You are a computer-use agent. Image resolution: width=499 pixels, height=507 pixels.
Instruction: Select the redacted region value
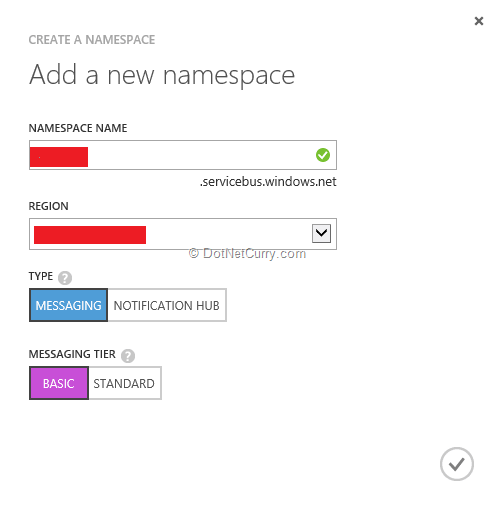(x=90, y=235)
